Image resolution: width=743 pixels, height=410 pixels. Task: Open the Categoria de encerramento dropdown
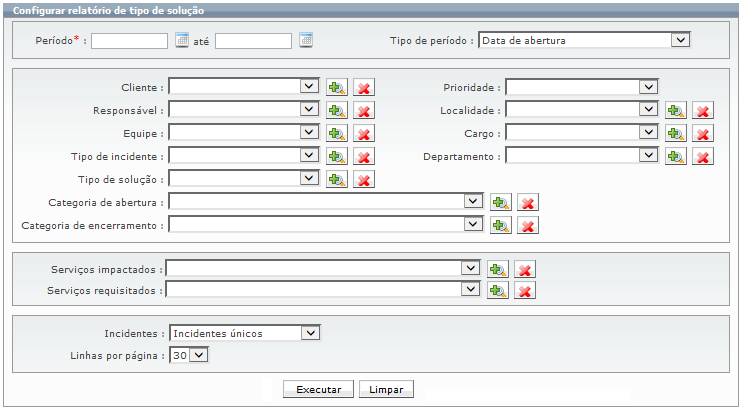coord(326,225)
